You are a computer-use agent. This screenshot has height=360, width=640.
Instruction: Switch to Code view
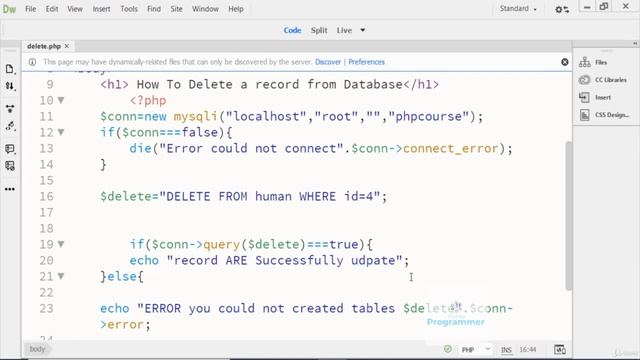292,30
